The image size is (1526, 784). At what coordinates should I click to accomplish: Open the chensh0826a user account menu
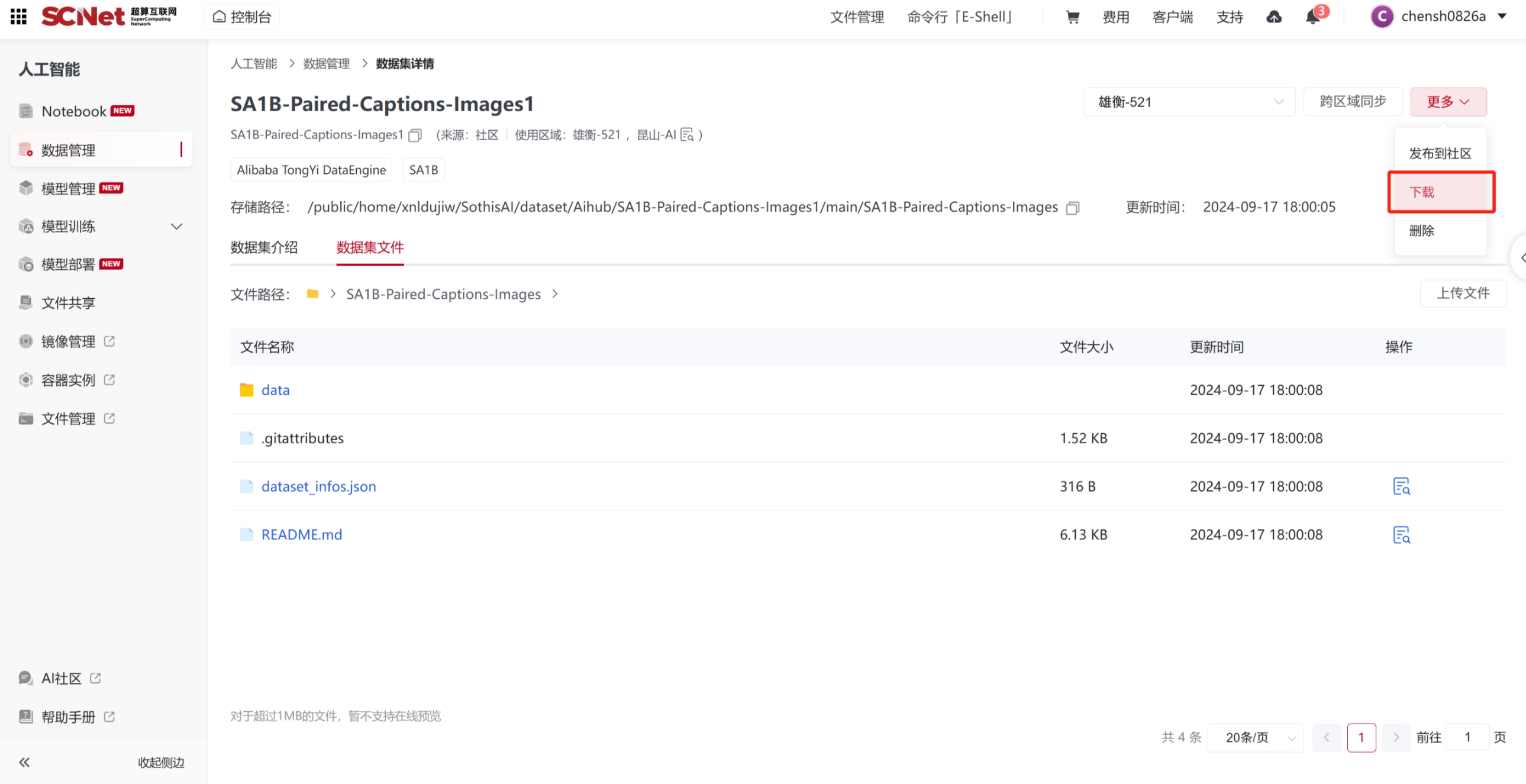coord(1443,17)
